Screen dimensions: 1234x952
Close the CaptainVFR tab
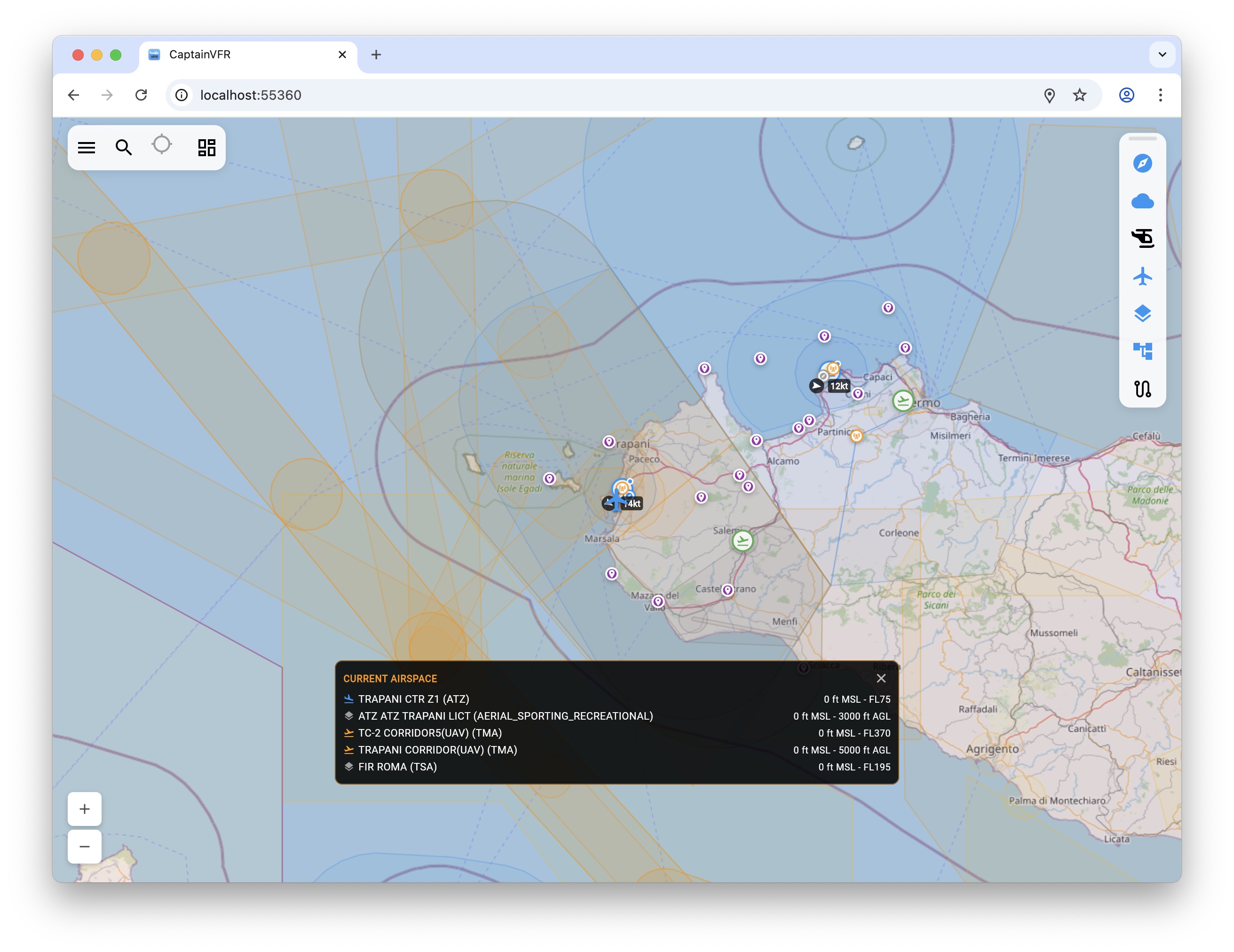point(342,55)
